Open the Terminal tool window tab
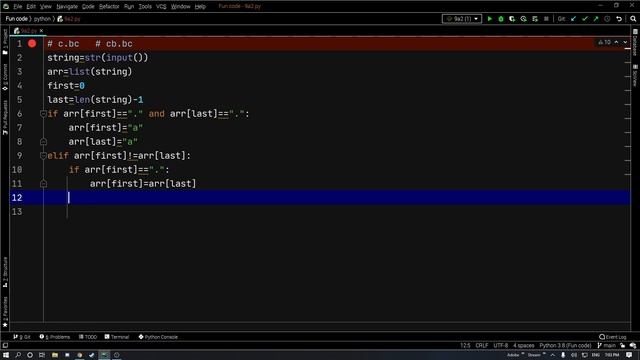 117,337
